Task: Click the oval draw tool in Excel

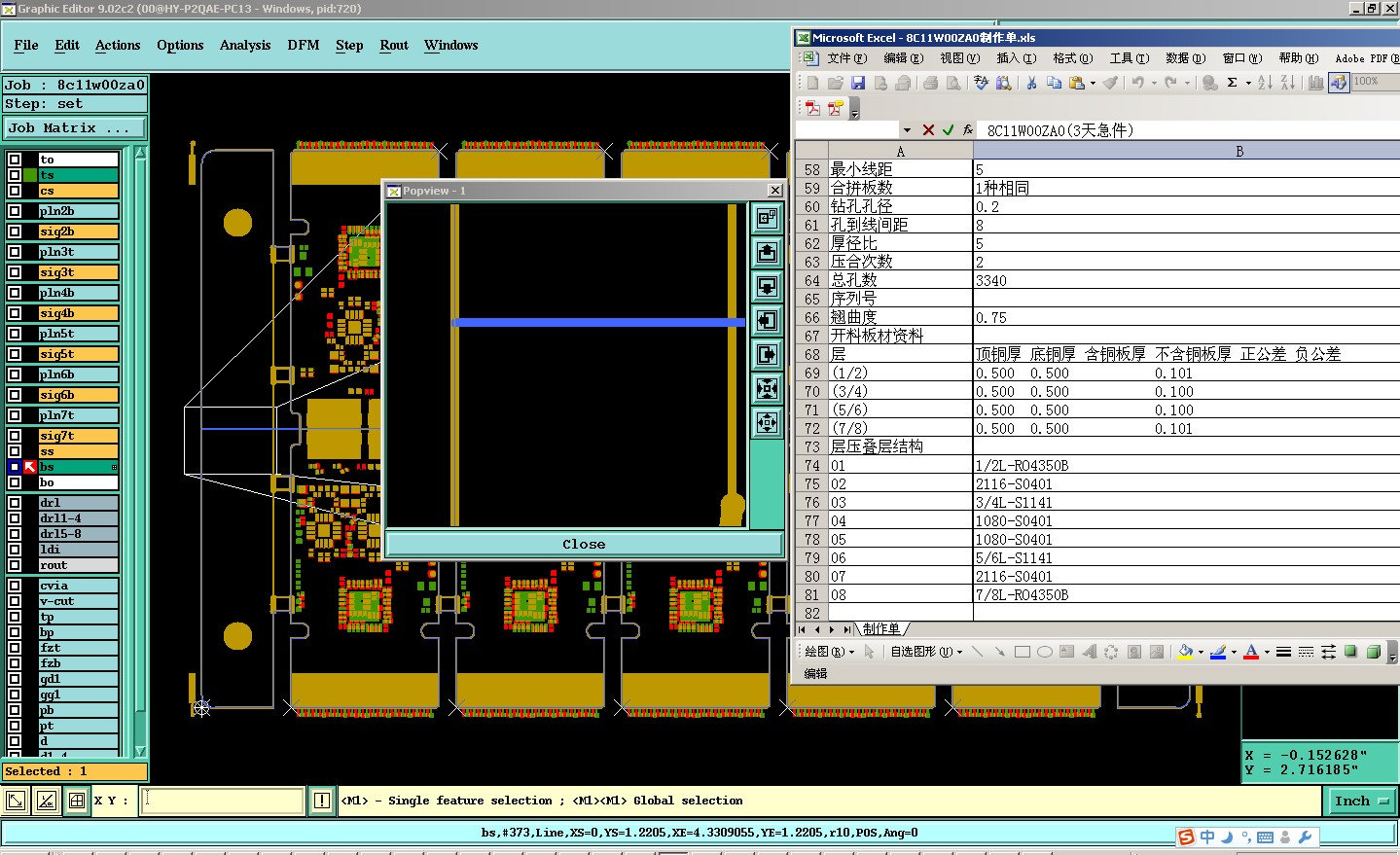Action: pyautogui.click(x=1044, y=652)
